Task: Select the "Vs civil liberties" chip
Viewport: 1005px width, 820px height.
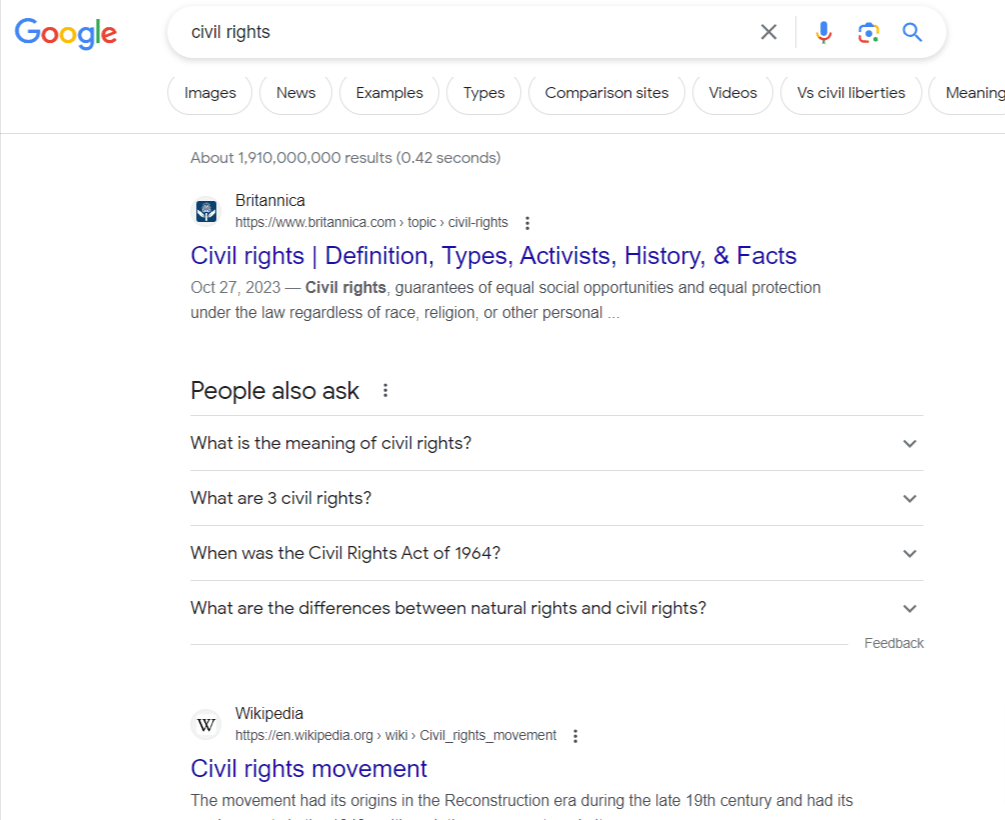Action: [x=851, y=93]
